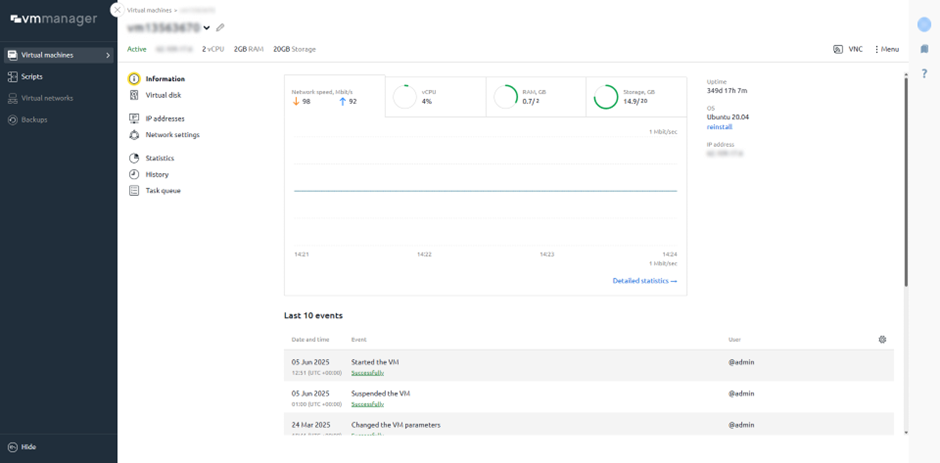Click the documentation book icon
This screenshot has width=940, height=463.
pos(924,49)
